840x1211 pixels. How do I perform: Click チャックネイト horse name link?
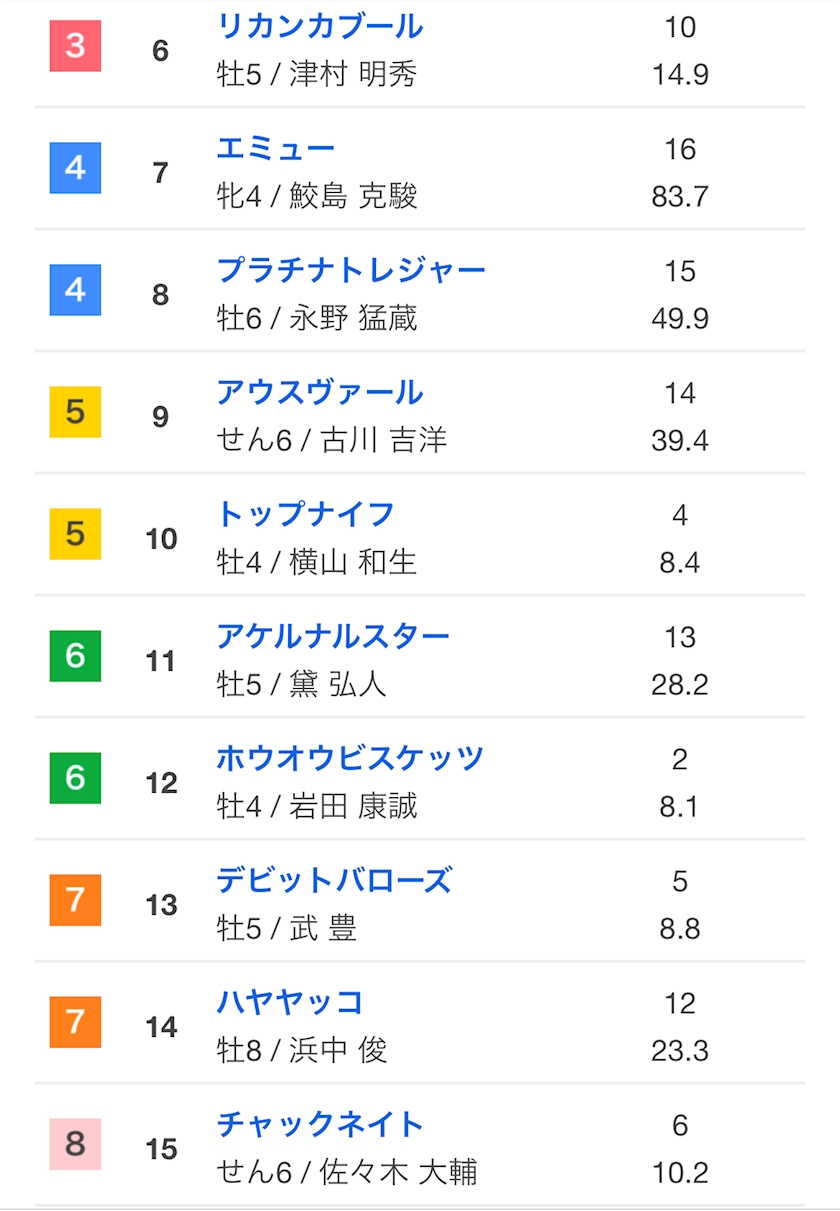[320, 1125]
